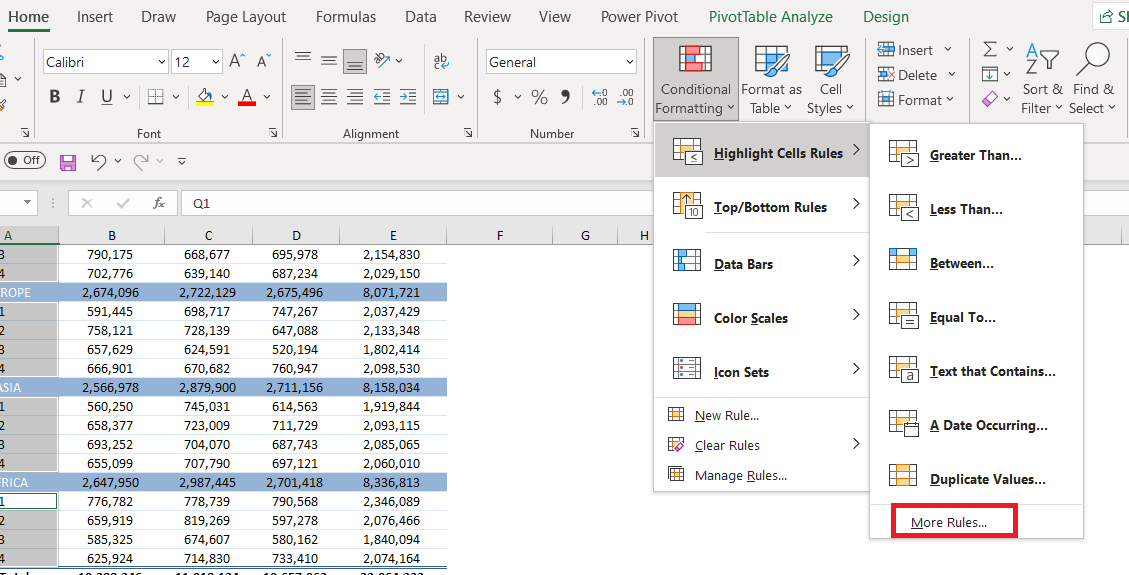Open Manage Rules... entry
Image resolution: width=1129 pixels, height=575 pixels.
pyautogui.click(x=741, y=476)
